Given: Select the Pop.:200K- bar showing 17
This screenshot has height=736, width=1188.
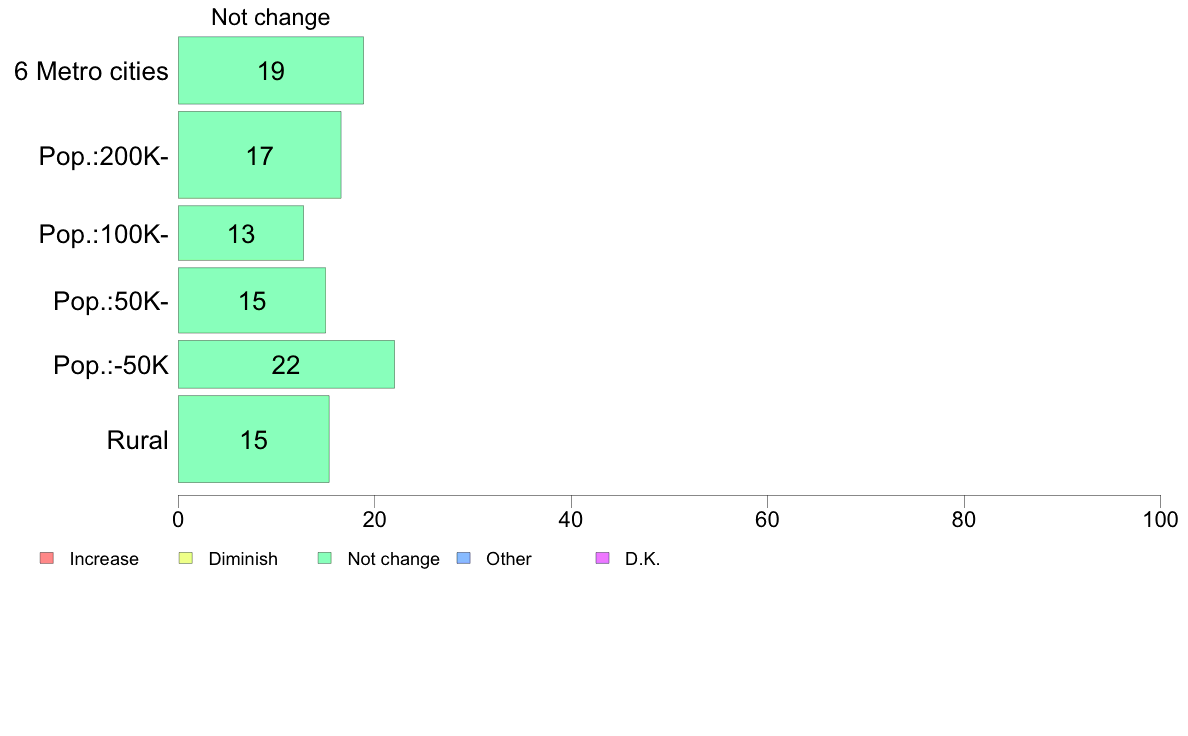Looking at the screenshot, I should point(260,155).
